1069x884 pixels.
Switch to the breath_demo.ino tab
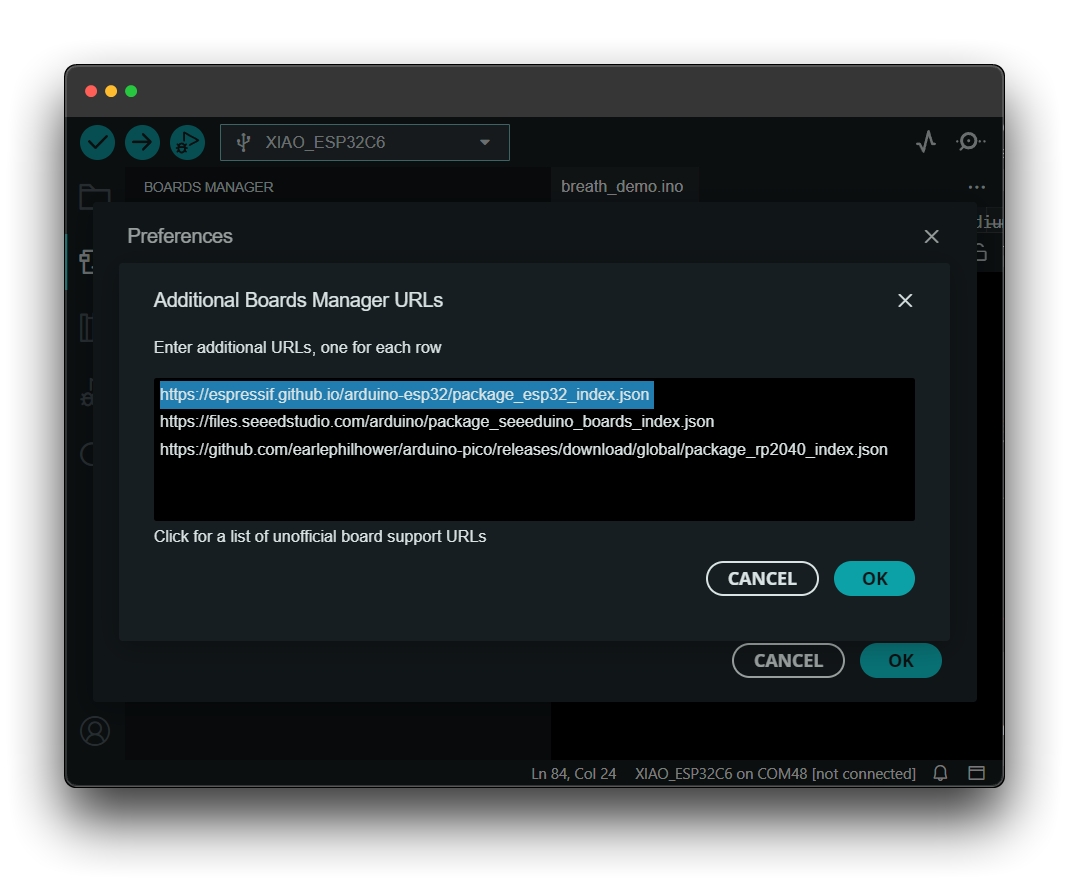(622, 187)
